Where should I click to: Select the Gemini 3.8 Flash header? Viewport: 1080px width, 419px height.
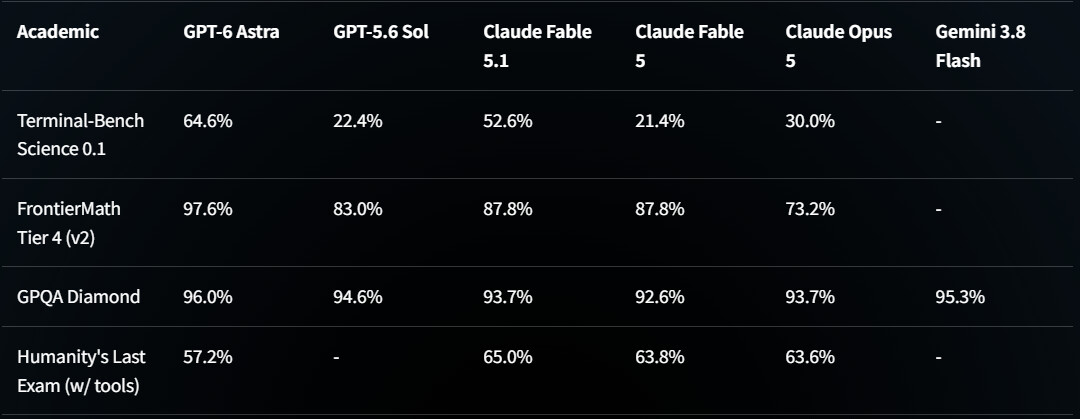980,46
